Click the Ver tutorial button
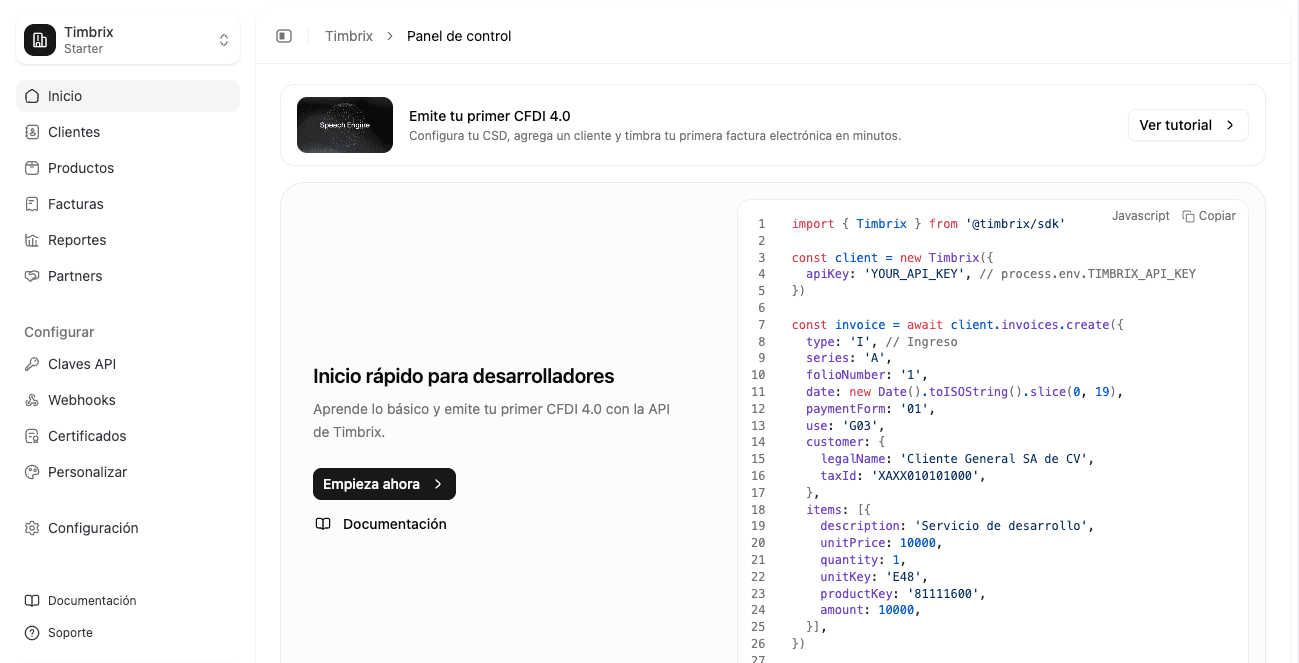The width and height of the screenshot is (1299, 663). [1188, 125]
